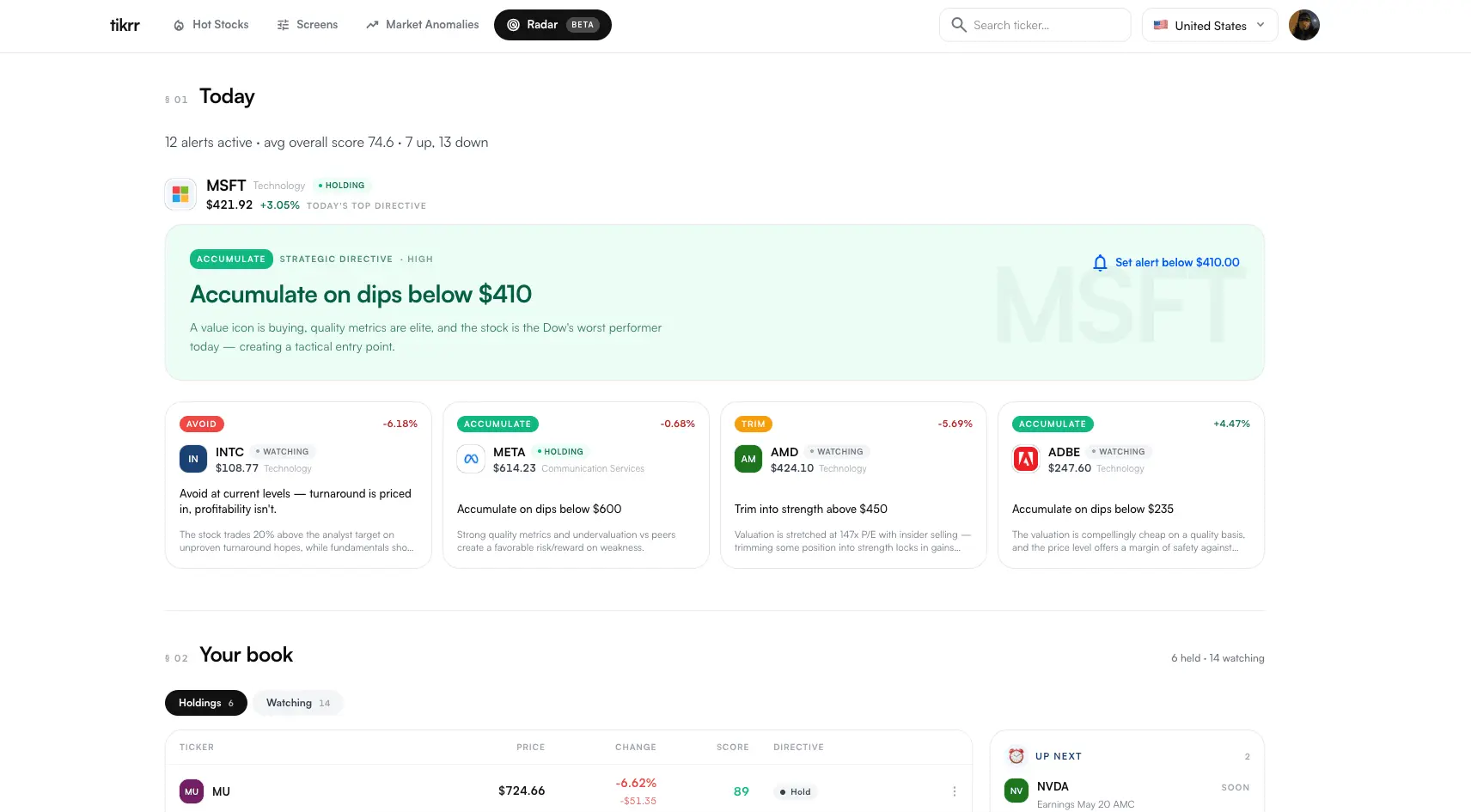Click the Adobe logo icon
This screenshot has width=1471, height=812.
[x=1026, y=459]
